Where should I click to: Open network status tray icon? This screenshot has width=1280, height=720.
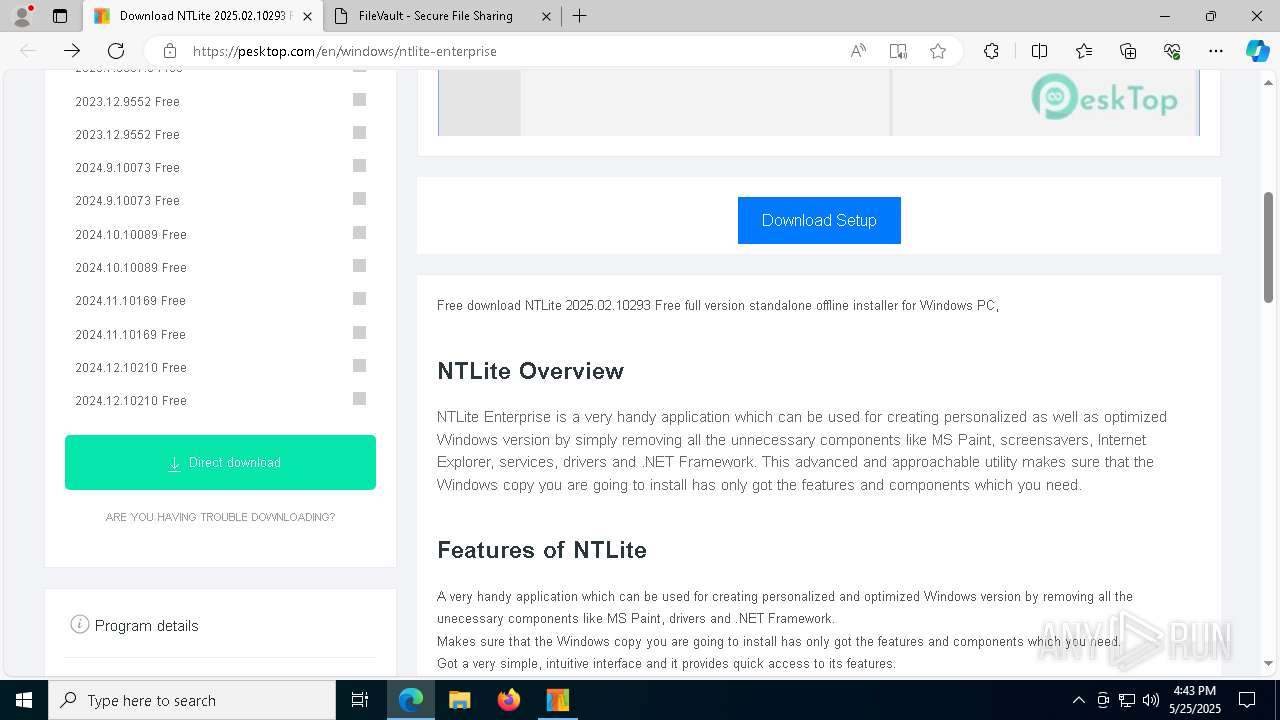[1127, 700]
